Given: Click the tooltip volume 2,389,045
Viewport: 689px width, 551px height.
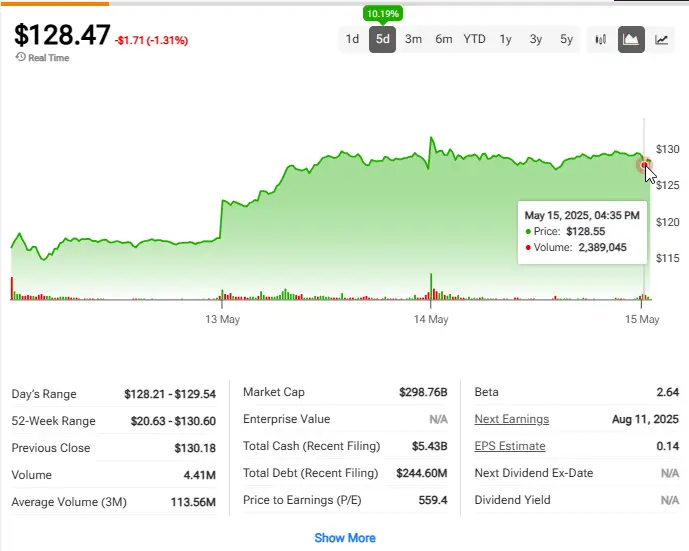Looking at the screenshot, I should point(602,247).
